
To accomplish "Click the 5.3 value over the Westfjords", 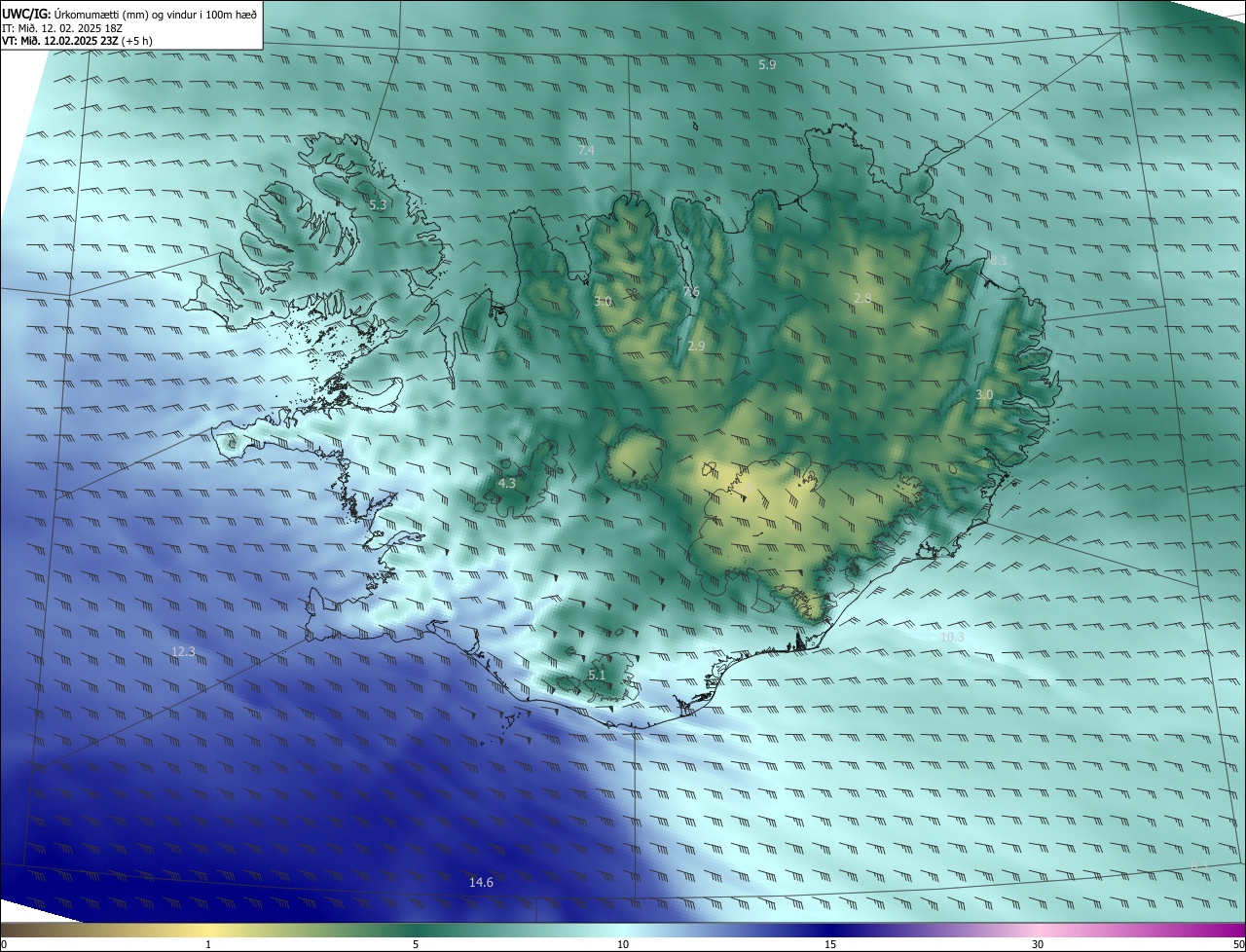I will (x=378, y=204).
